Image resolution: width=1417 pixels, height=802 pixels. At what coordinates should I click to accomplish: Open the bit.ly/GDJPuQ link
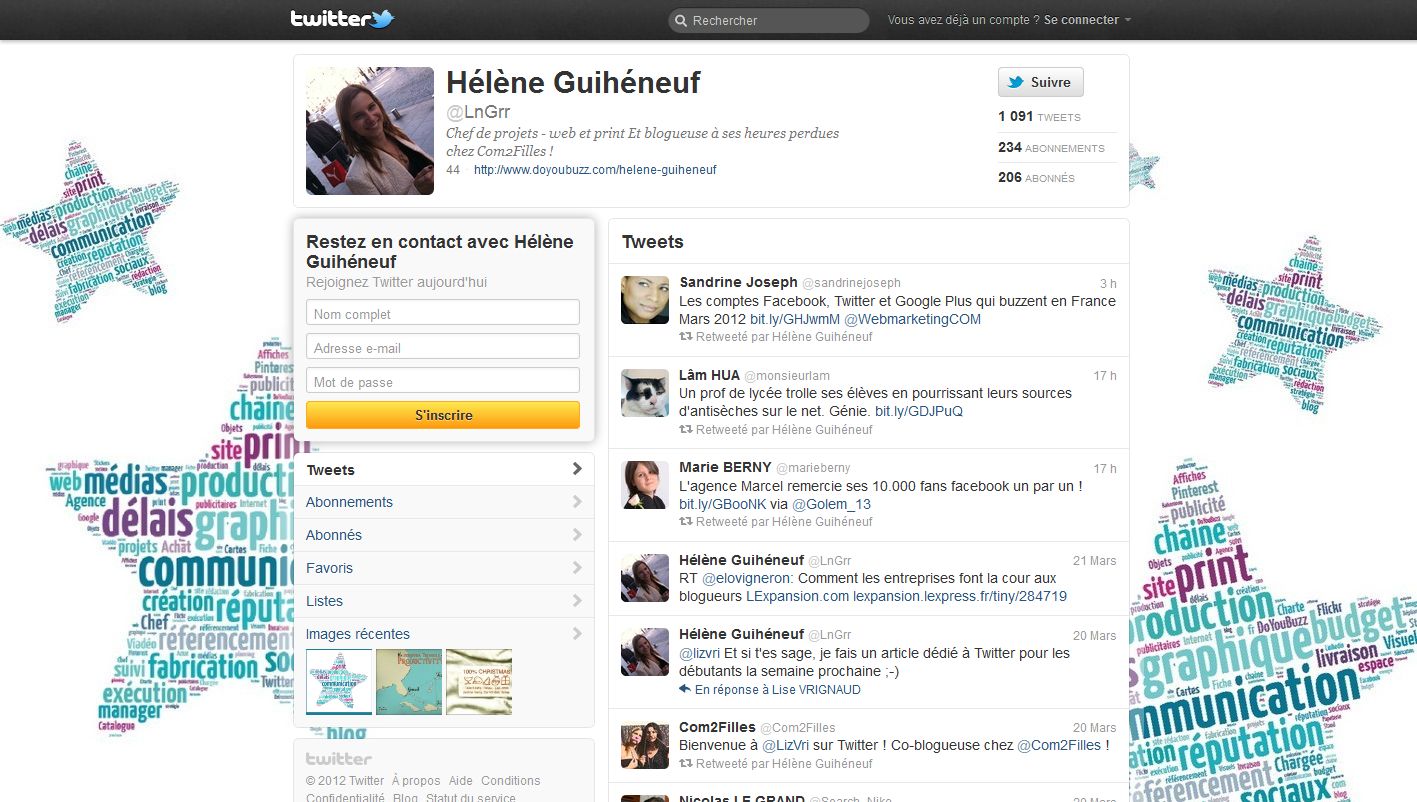pos(919,411)
